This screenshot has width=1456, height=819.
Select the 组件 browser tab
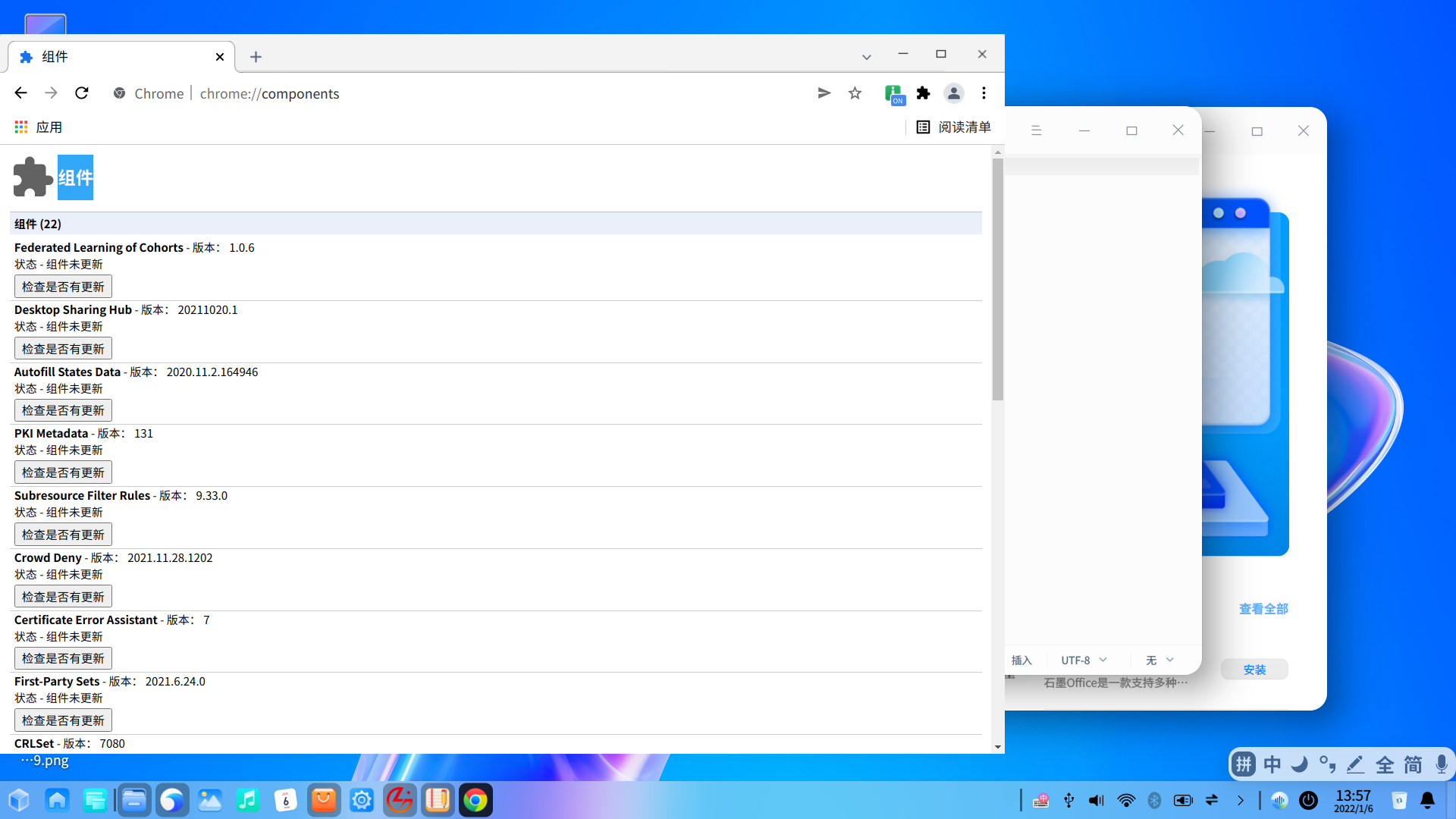click(114, 57)
